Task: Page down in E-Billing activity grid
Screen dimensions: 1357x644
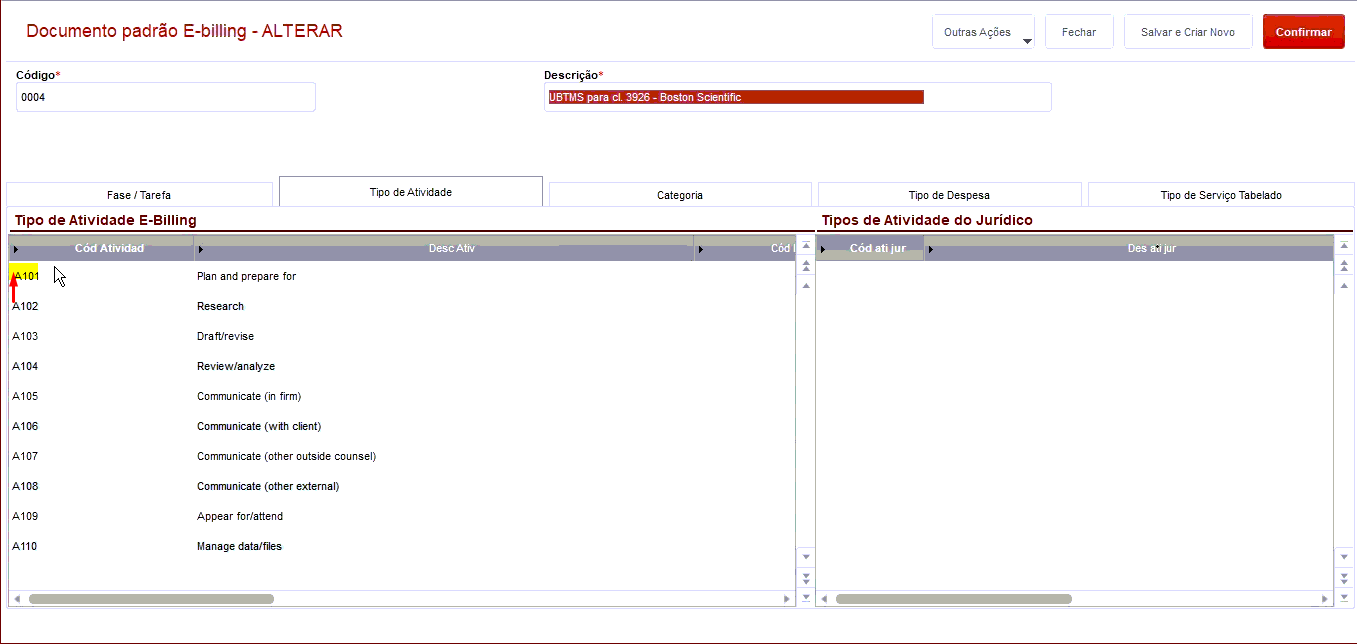Action: [806, 577]
